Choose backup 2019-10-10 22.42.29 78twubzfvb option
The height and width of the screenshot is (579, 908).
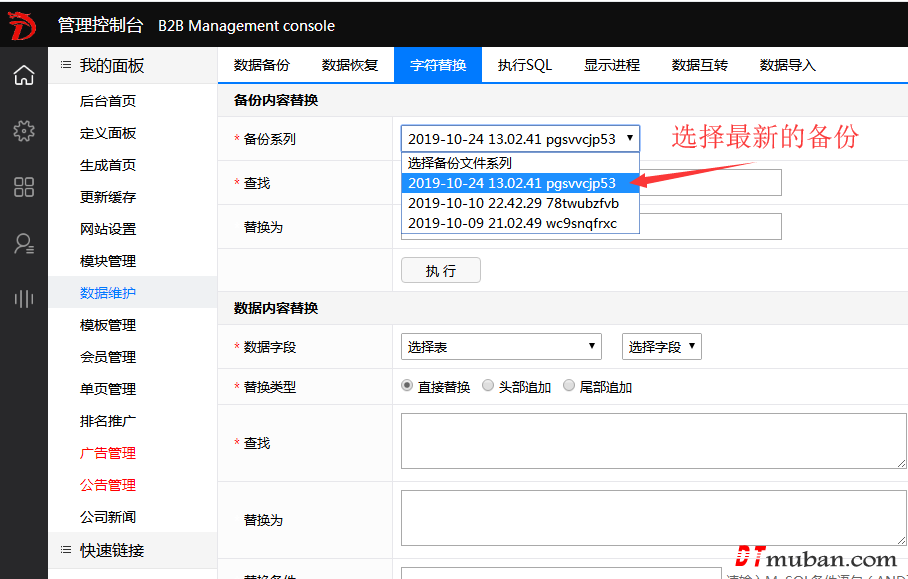[x=513, y=203]
